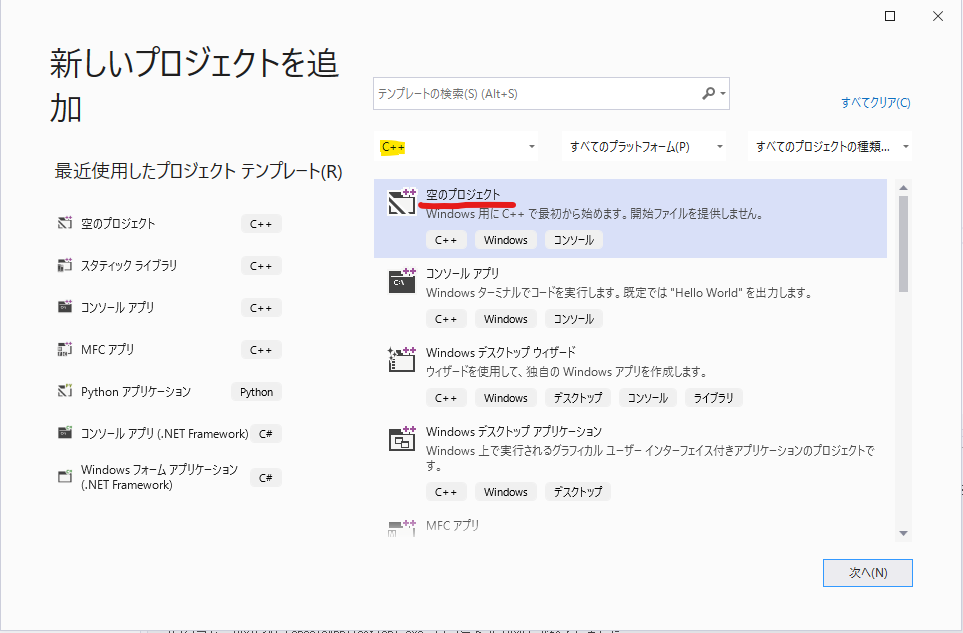Open the すべてのプラットフォーム platform dropdown
Viewport: 963px width, 633px height.
[644, 147]
